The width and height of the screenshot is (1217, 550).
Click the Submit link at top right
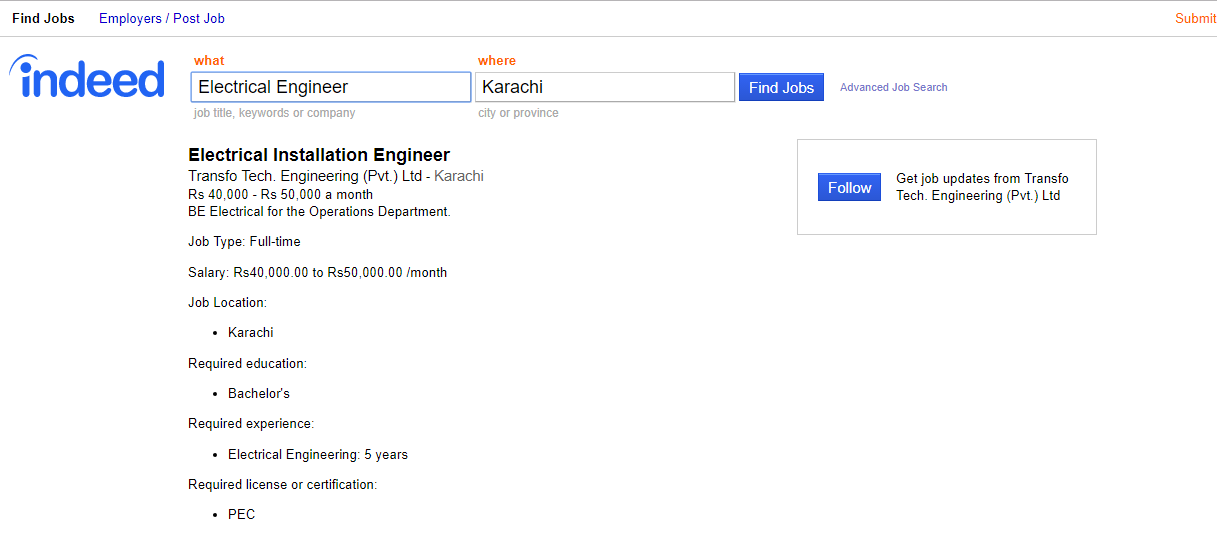coord(1196,18)
